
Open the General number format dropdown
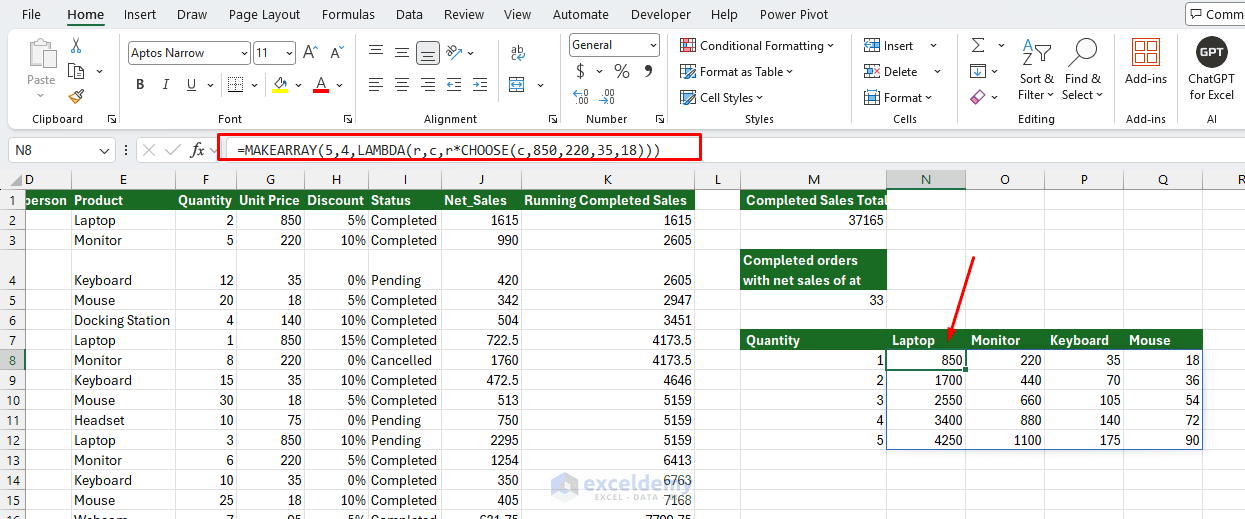653,45
